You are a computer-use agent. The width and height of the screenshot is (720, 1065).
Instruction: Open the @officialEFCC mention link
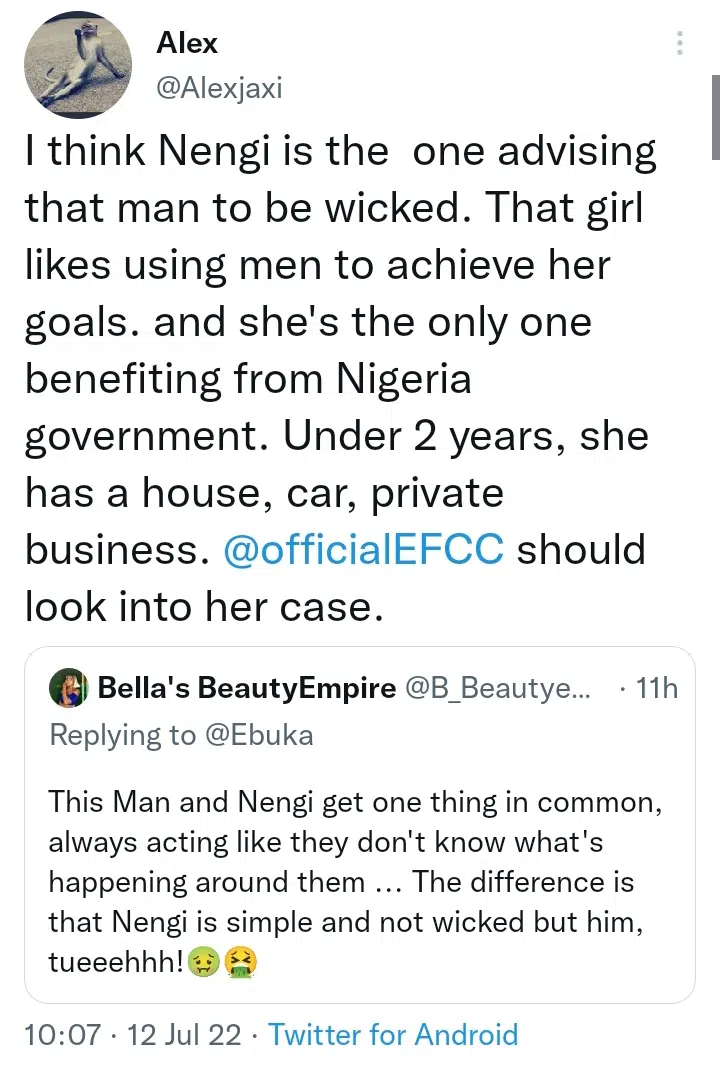click(x=364, y=550)
